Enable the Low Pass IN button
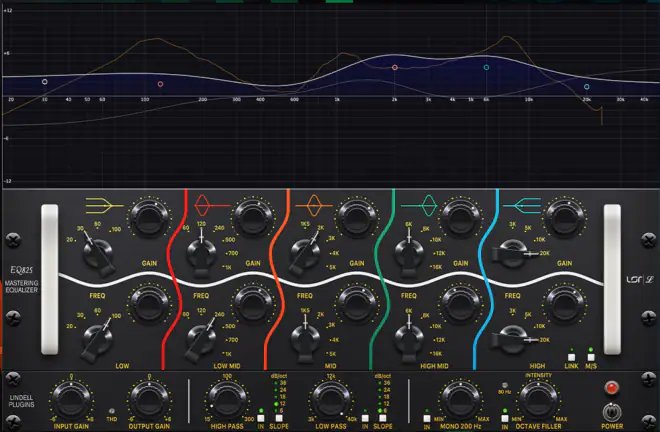The width and height of the screenshot is (660, 432). click(x=365, y=418)
